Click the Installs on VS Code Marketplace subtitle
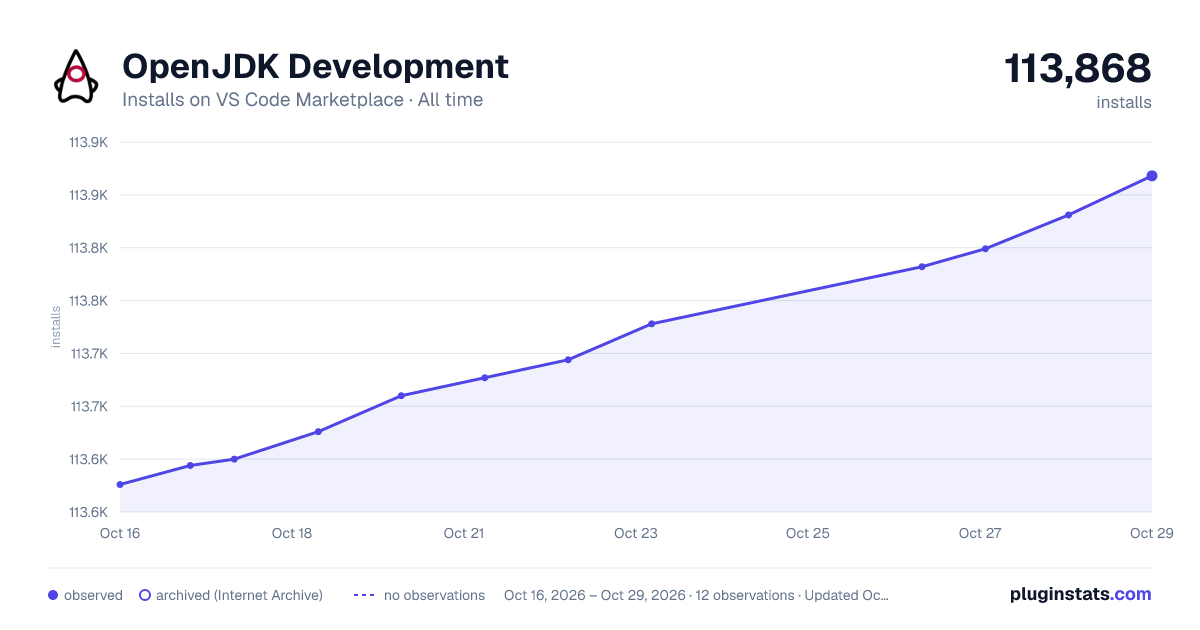 tap(302, 100)
